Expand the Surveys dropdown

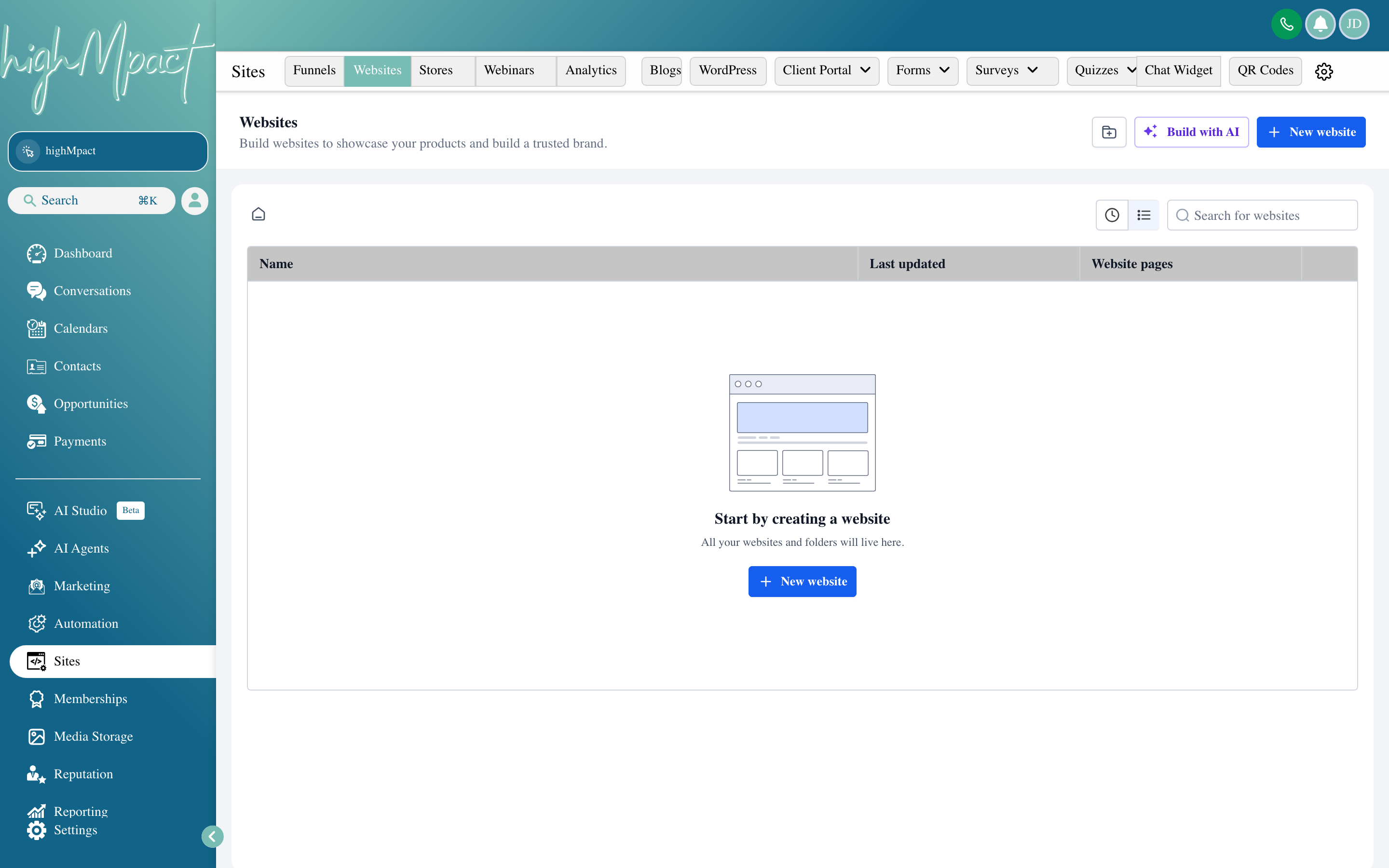(1012, 70)
